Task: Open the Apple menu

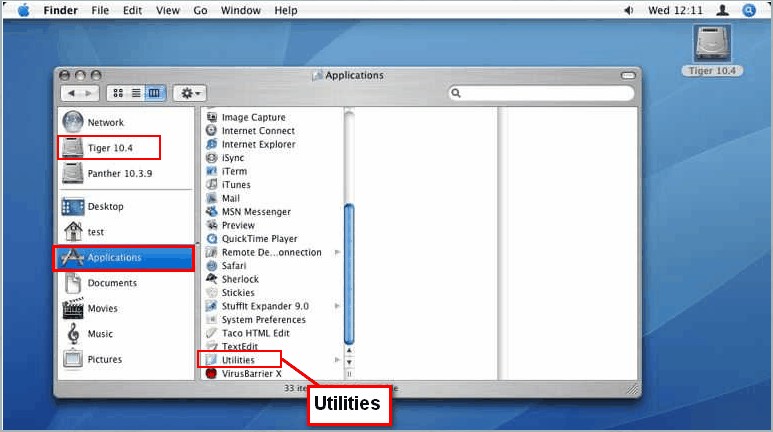Action: (23, 10)
